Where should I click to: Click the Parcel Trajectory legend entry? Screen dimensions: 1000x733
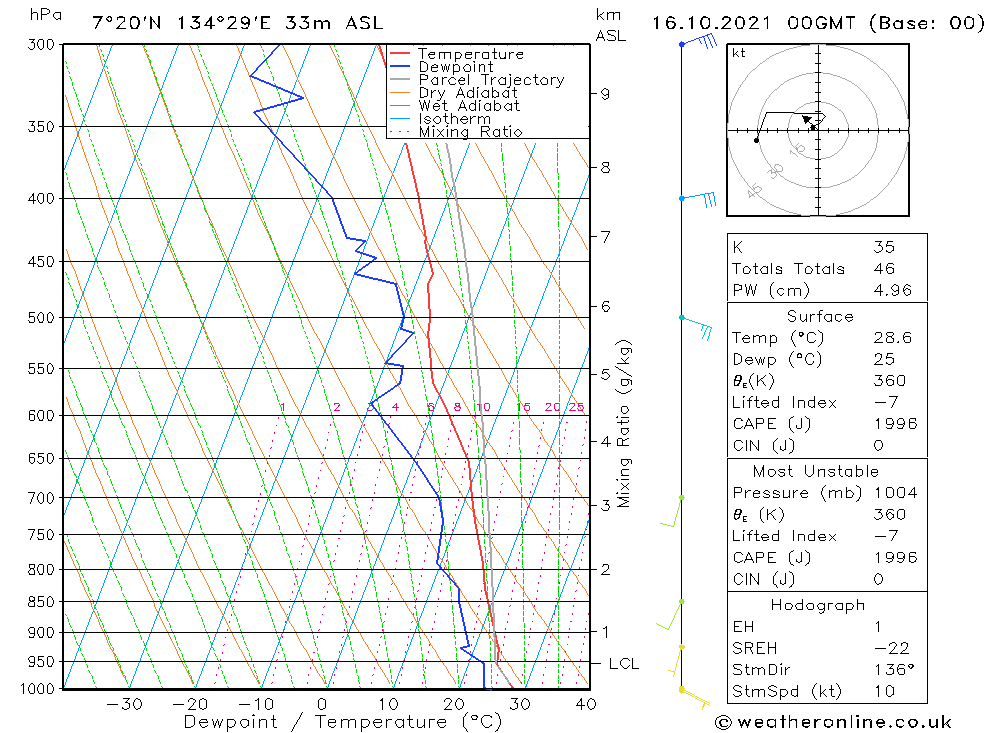(477, 80)
